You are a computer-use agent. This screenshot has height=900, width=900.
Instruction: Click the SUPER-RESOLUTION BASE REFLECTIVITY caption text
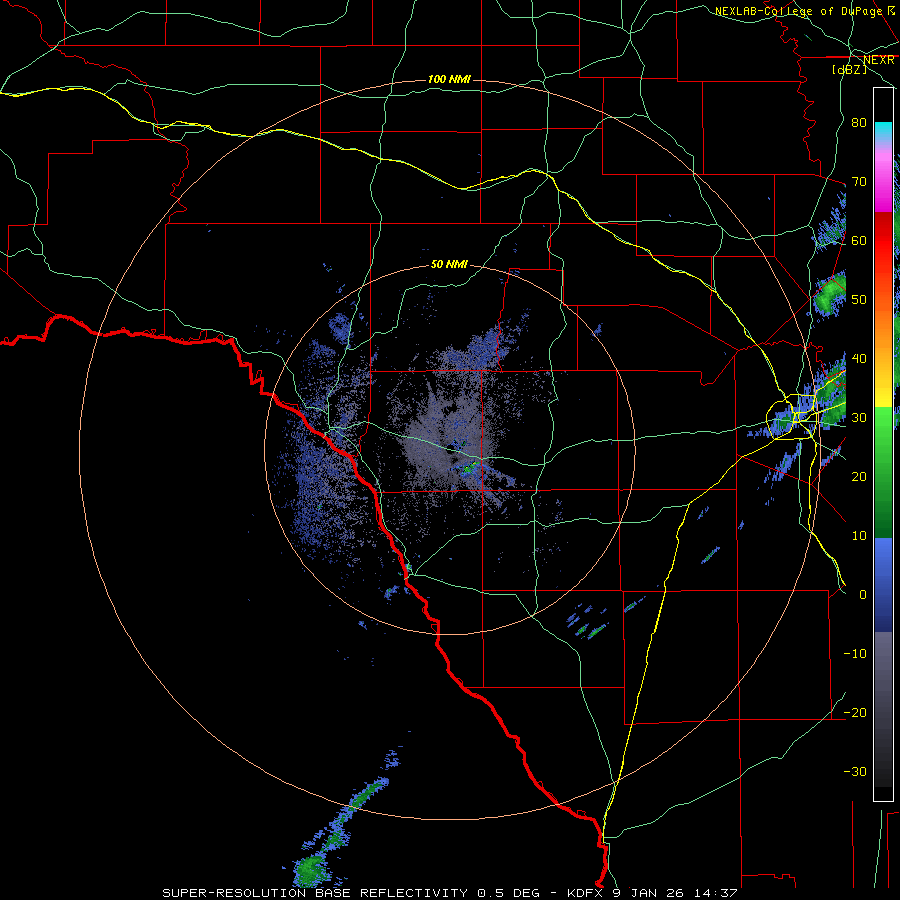coord(315,893)
